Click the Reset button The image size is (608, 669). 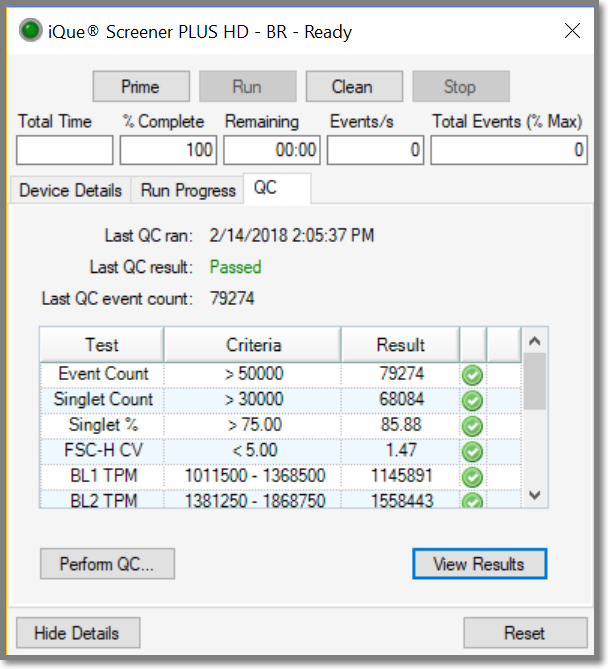pyautogui.click(x=525, y=633)
